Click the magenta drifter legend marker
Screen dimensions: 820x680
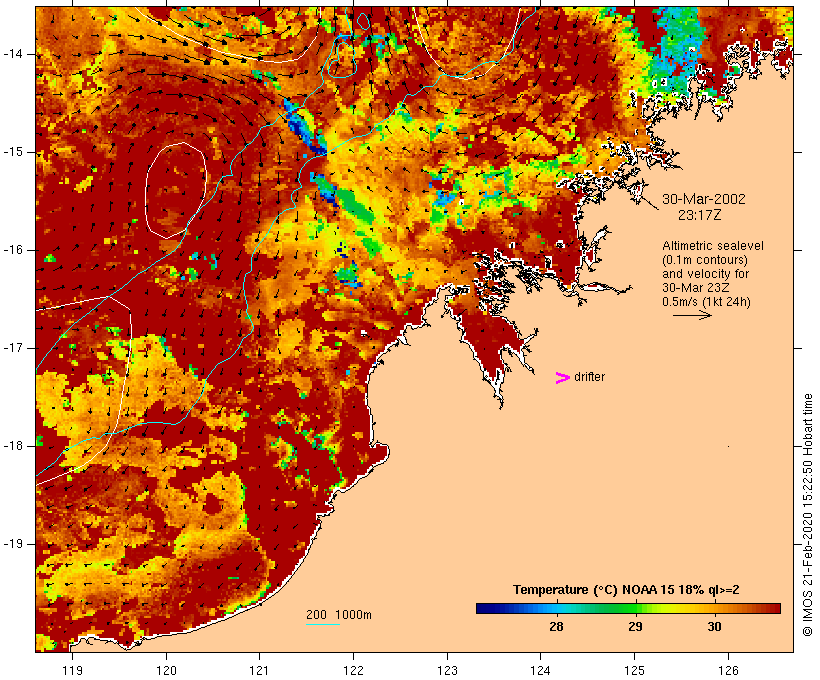point(562,378)
